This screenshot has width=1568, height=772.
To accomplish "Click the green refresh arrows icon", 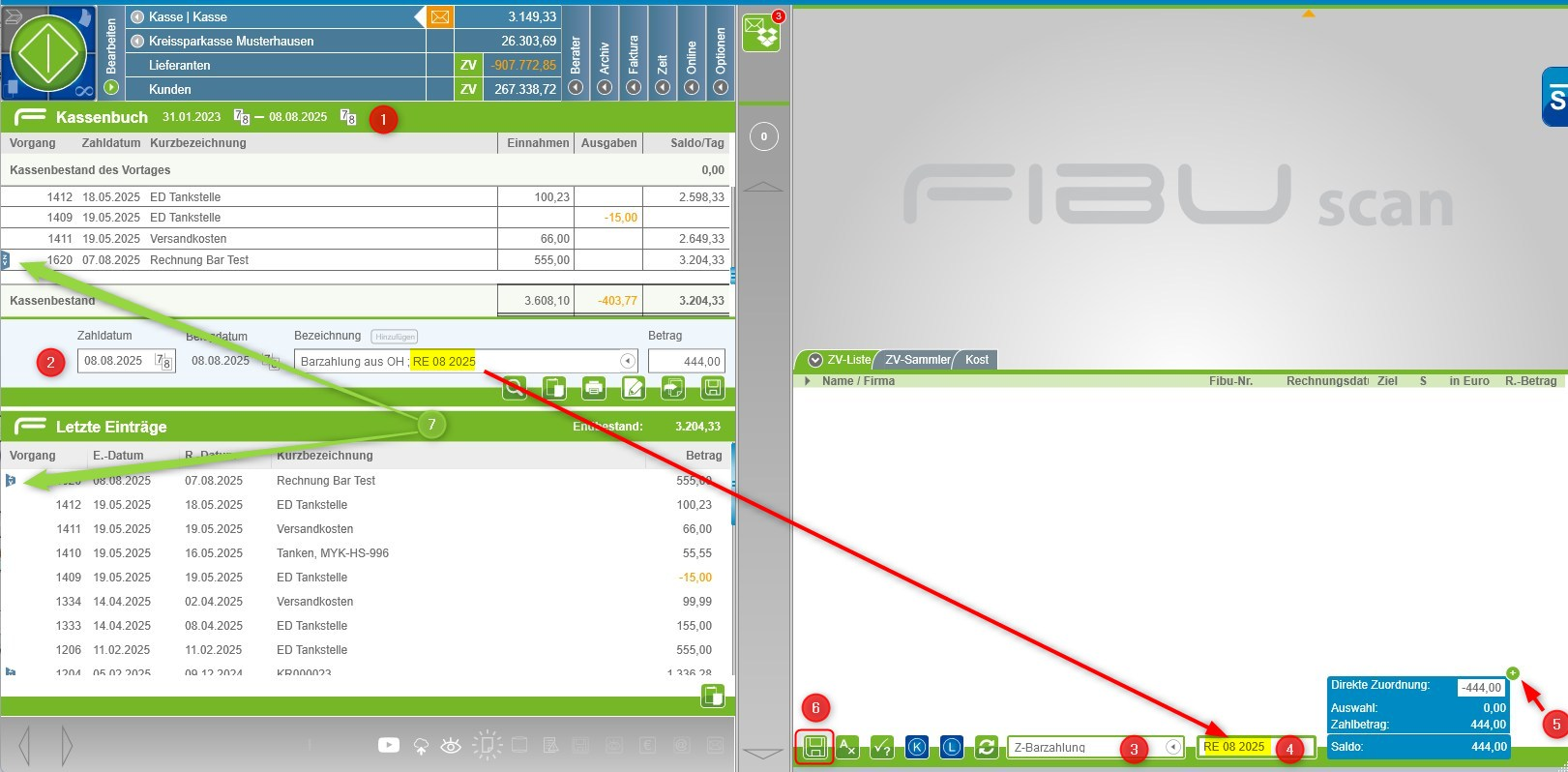I will click(x=987, y=747).
